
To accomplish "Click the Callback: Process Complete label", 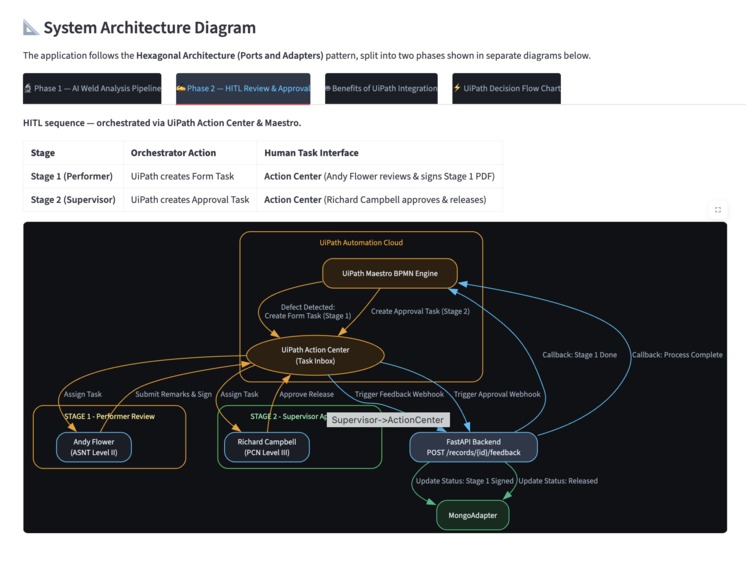I will click(x=677, y=355).
